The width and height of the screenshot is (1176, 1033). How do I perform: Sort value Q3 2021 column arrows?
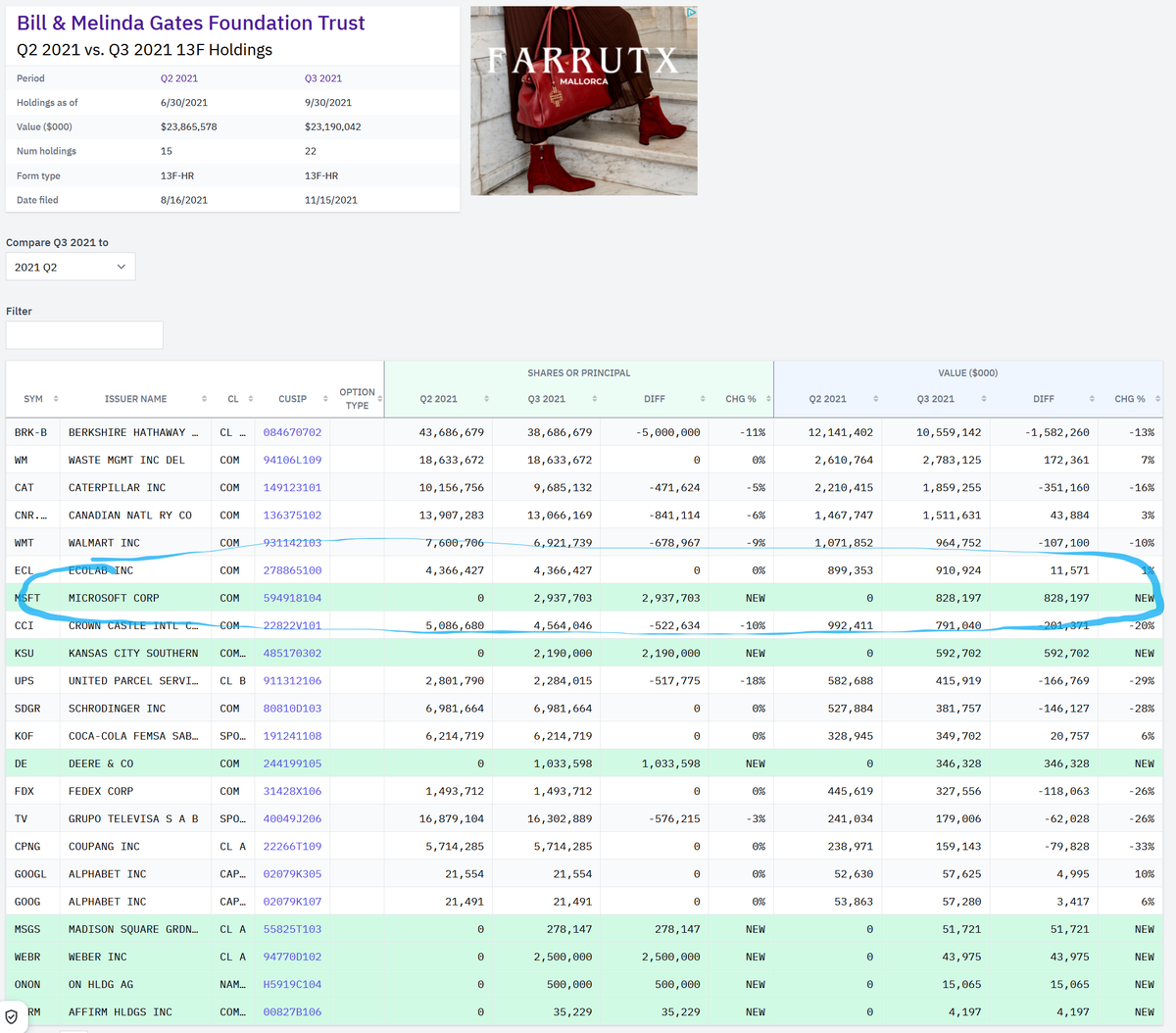[984, 399]
